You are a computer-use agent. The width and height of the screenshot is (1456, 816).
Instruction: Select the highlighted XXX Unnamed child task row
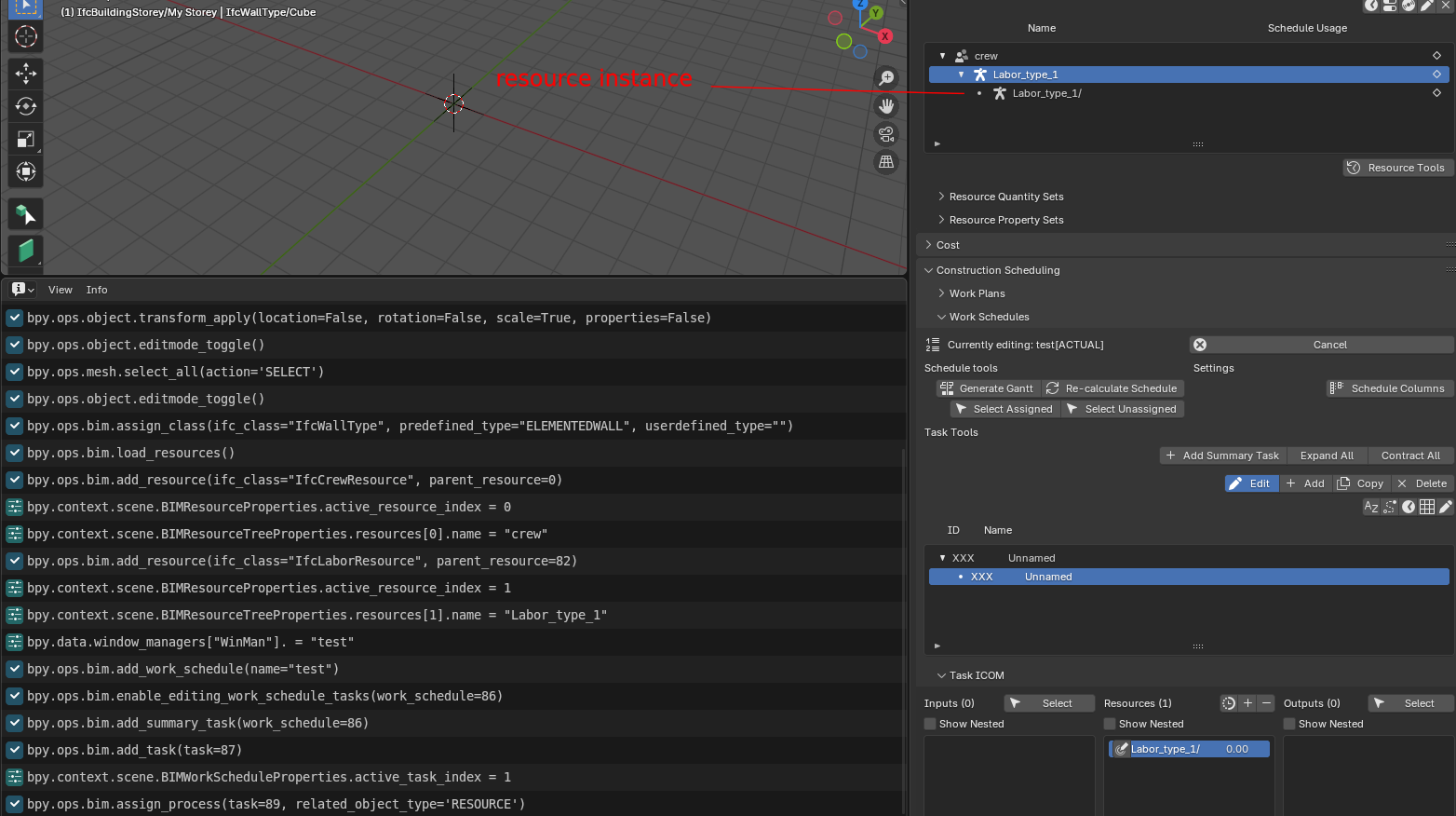click(1189, 577)
